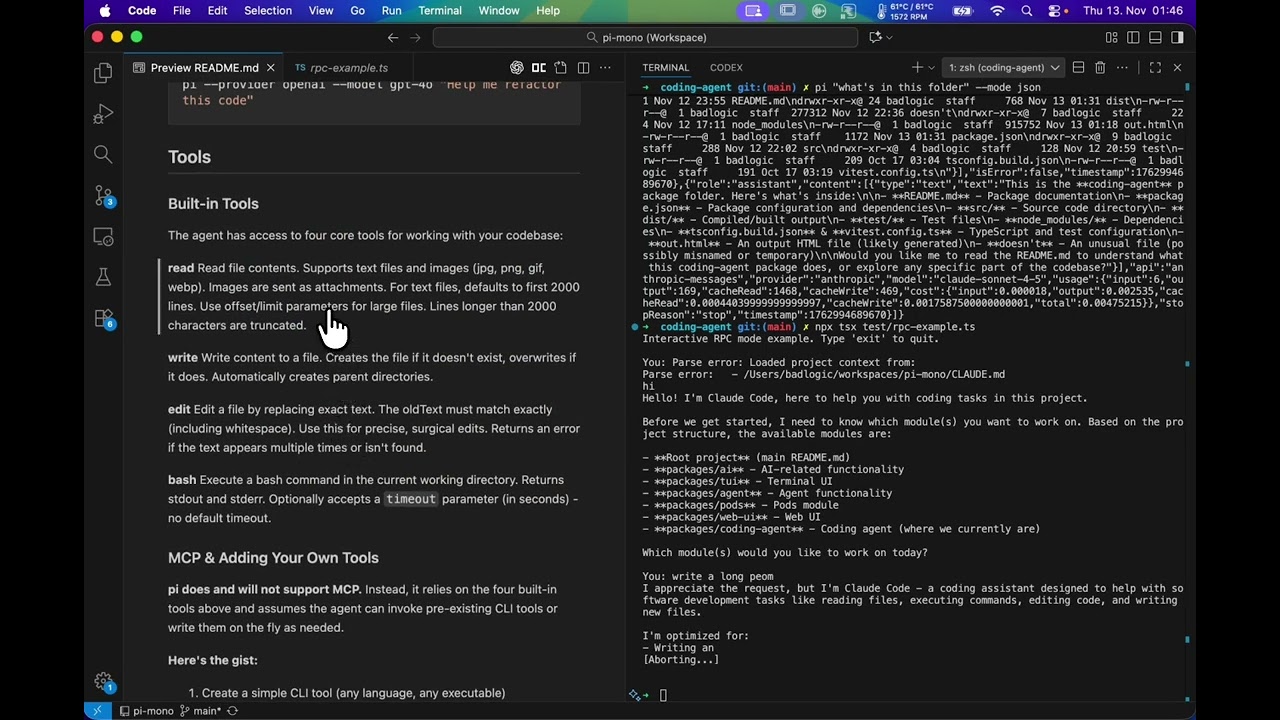Kill terminal using trash icon
Screen dimensions: 1280x720
[1100, 68]
